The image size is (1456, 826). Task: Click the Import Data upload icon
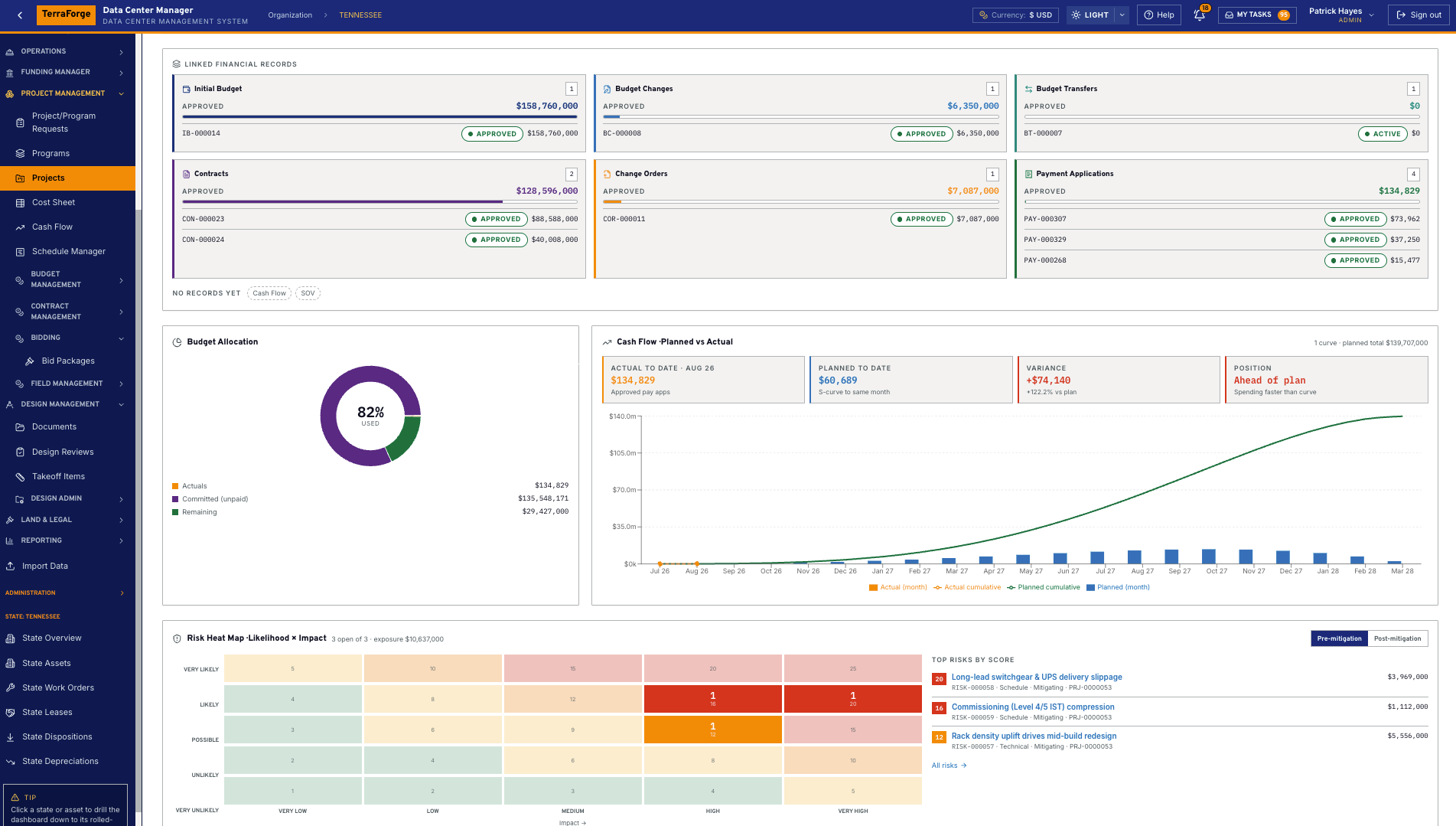click(11, 566)
